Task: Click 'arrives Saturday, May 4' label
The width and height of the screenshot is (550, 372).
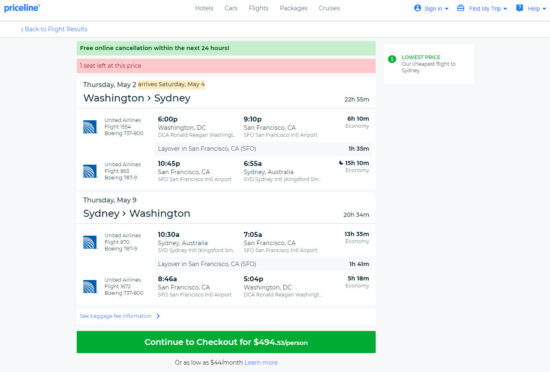Action: point(171,84)
